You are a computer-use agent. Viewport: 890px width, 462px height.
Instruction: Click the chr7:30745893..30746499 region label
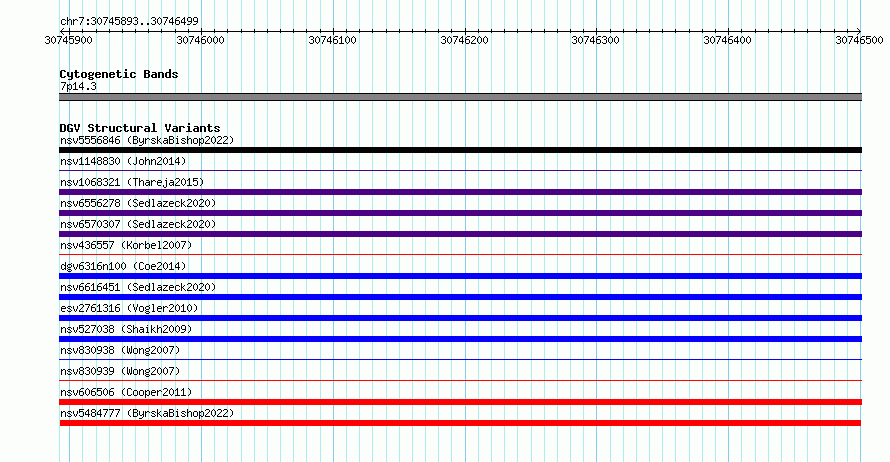[129, 21]
